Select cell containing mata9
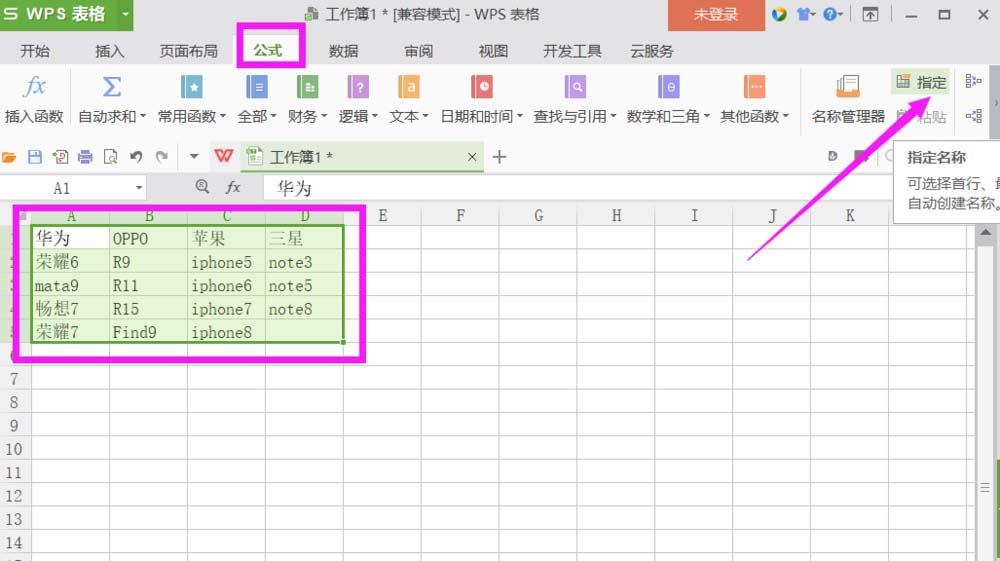This screenshot has height=561, width=1000. click(x=70, y=286)
